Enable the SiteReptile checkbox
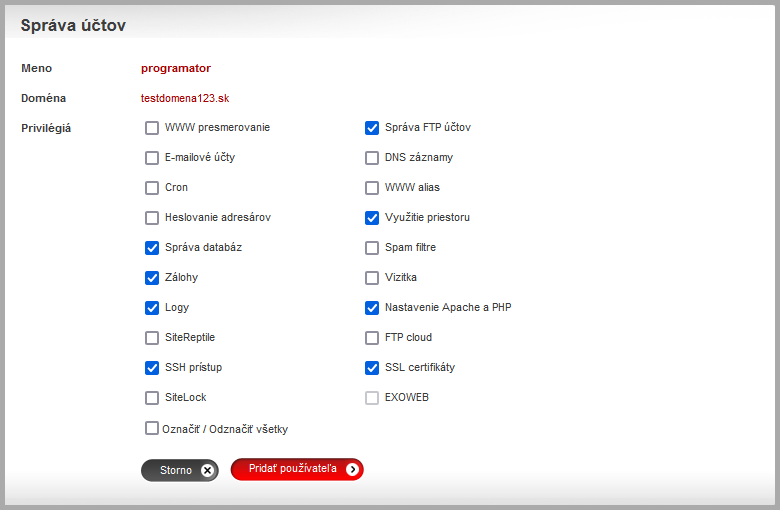This screenshot has height=510, width=780. [x=152, y=338]
